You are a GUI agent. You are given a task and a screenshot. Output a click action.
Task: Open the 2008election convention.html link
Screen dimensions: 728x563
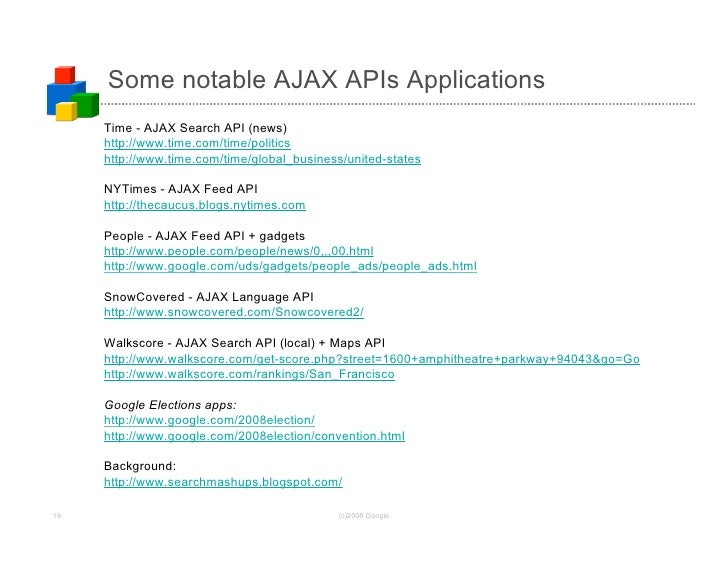click(254, 436)
